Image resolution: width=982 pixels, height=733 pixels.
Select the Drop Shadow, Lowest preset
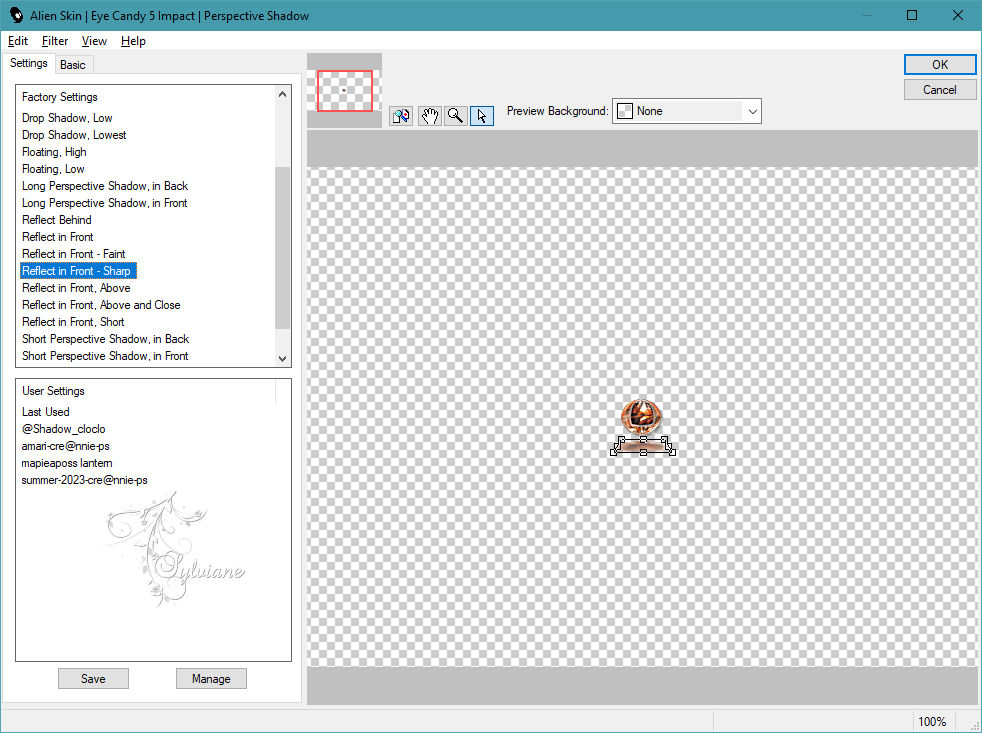(x=74, y=135)
